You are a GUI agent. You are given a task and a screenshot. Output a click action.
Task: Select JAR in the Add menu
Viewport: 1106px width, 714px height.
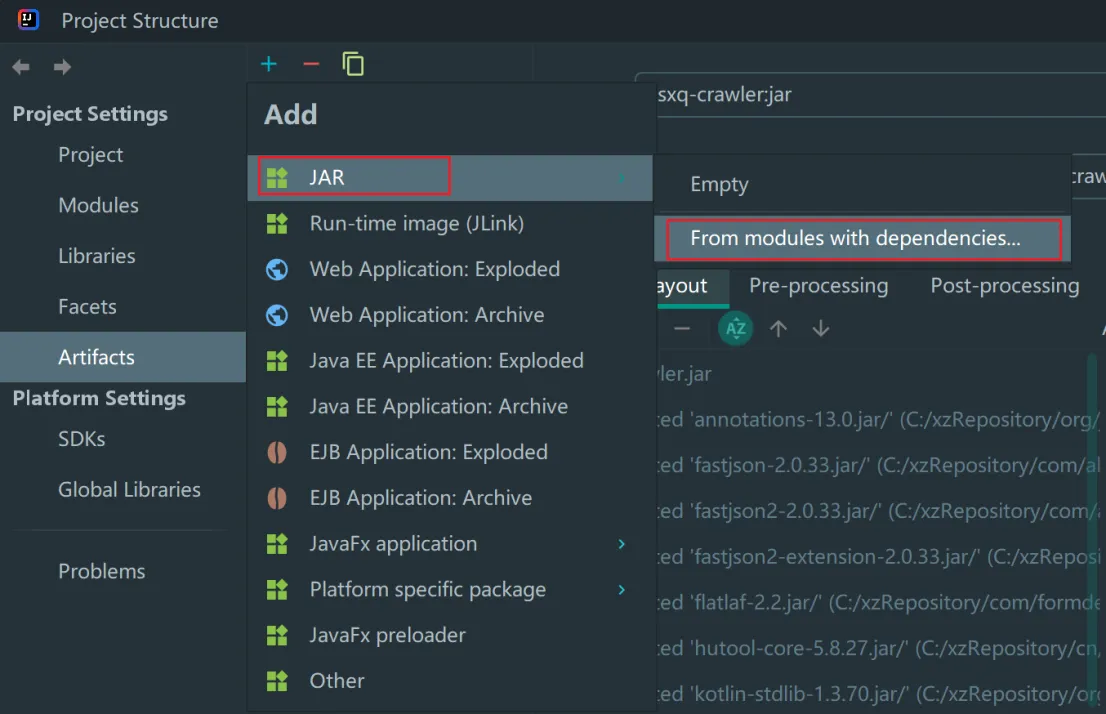[x=450, y=178]
